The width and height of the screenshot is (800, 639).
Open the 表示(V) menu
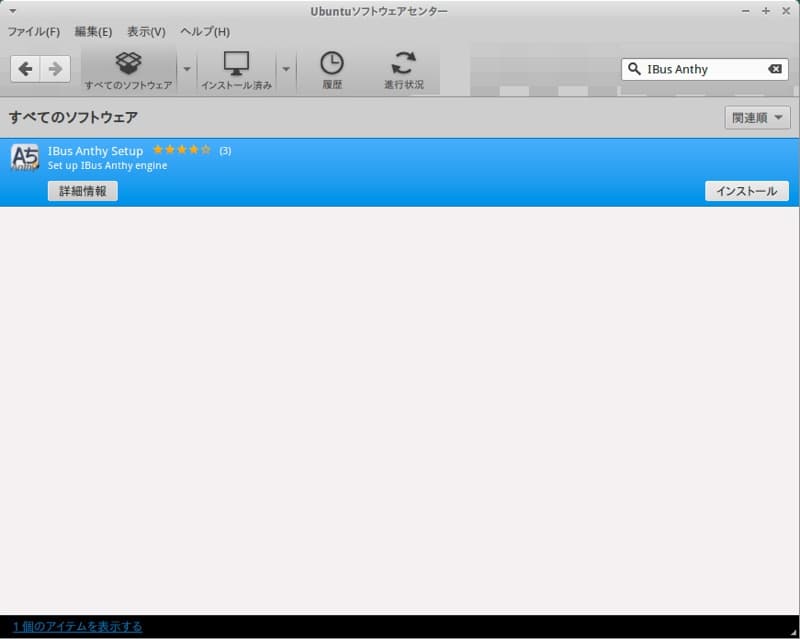click(x=146, y=32)
